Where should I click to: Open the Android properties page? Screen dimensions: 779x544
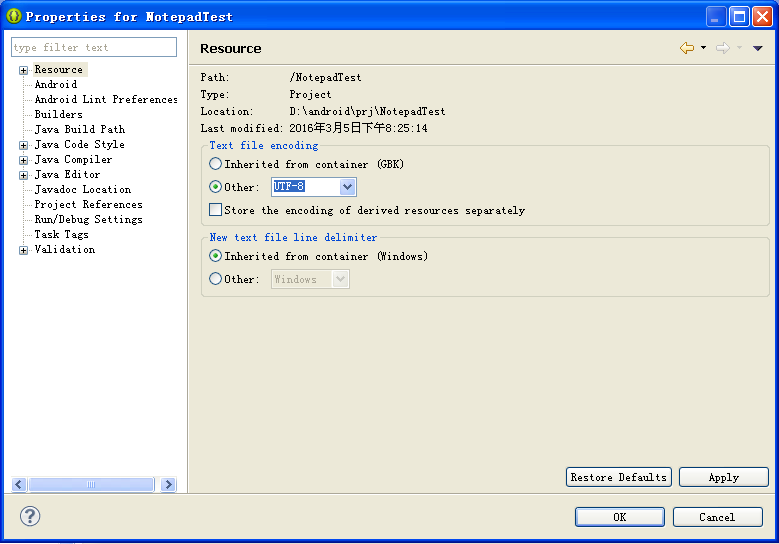click(x=56, y=84)
